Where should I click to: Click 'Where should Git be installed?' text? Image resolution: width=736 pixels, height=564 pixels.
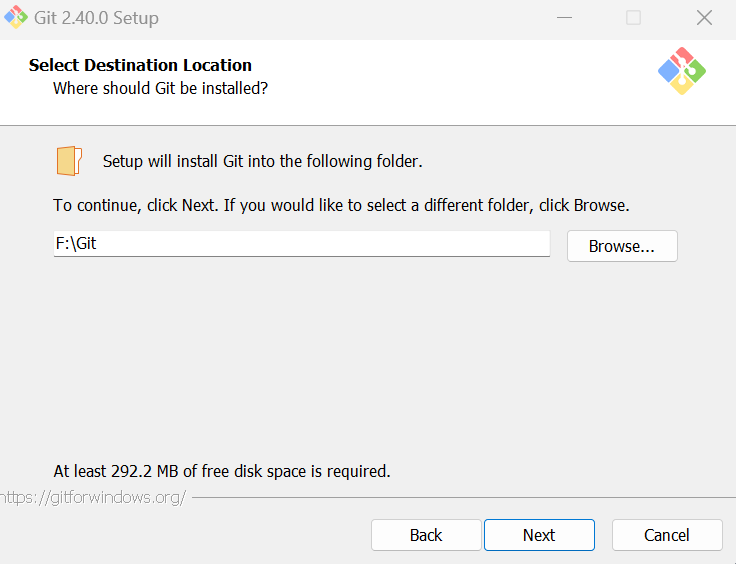(x=160, y=88)
